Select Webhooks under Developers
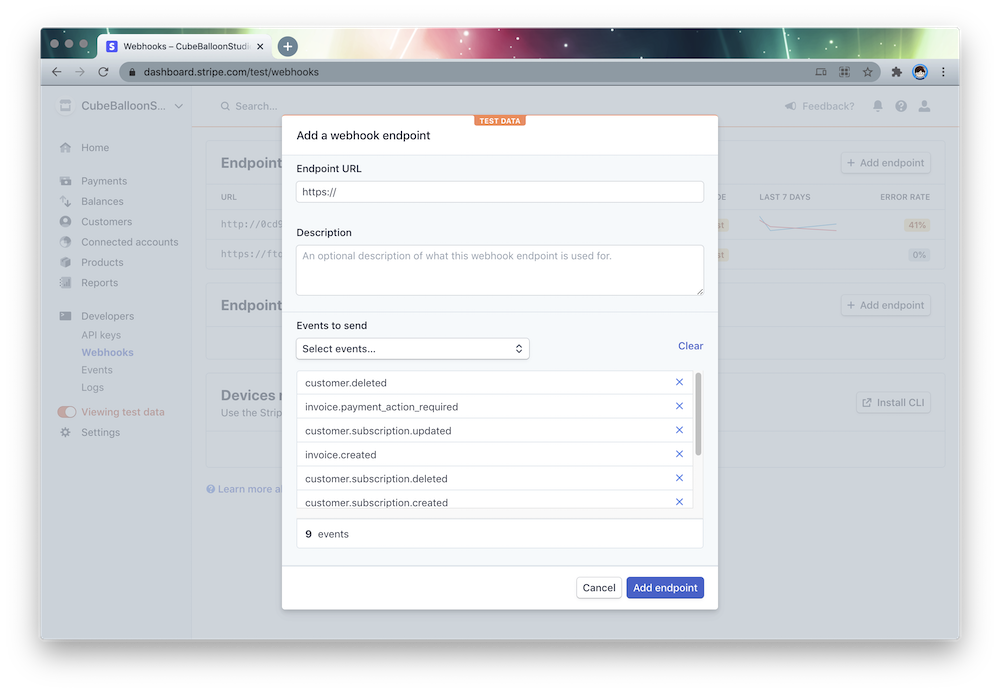The width and height of the screenshot is (1000, 693). (107, 353)
